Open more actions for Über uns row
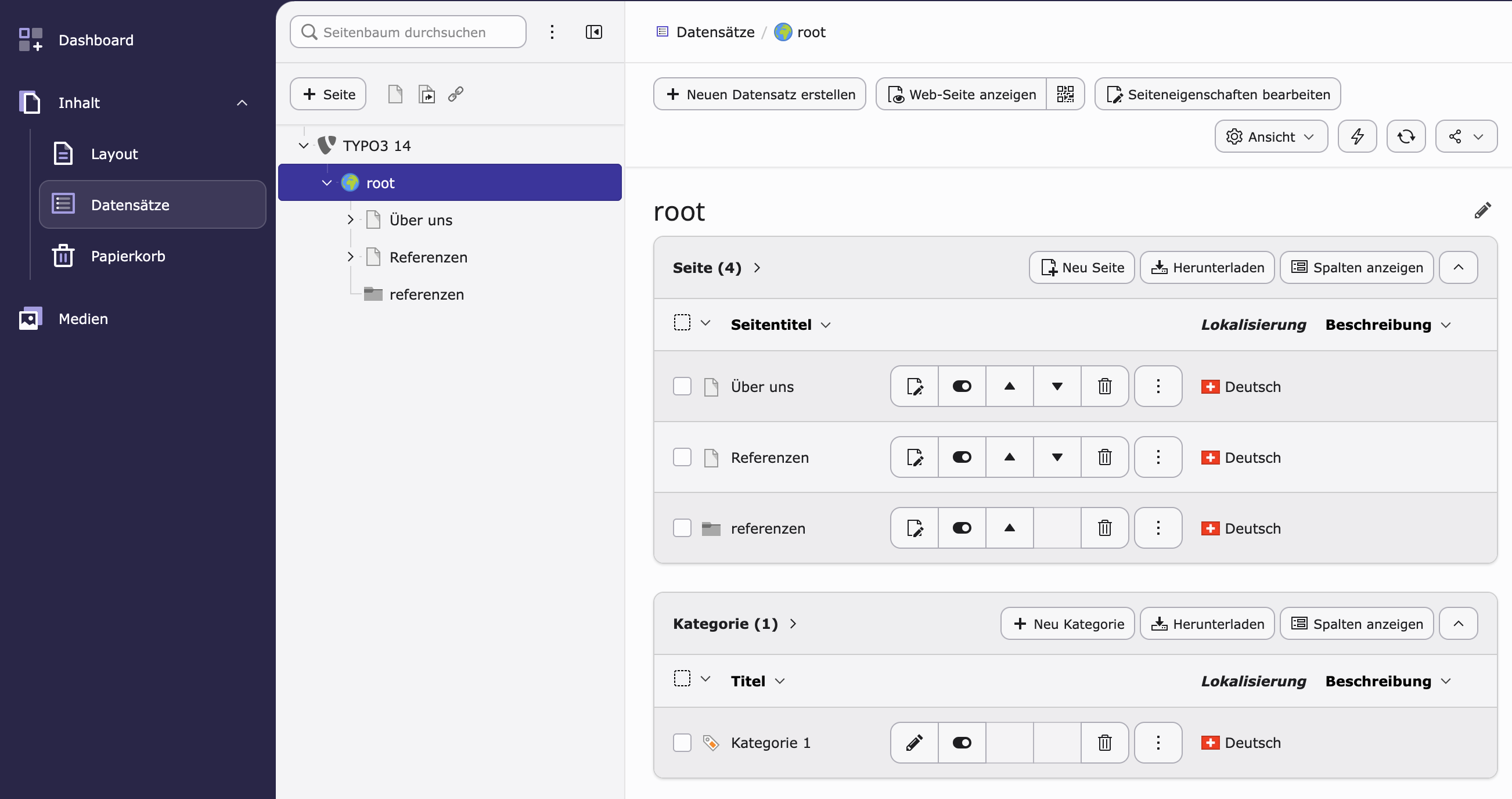 (x=1158, y=386)
